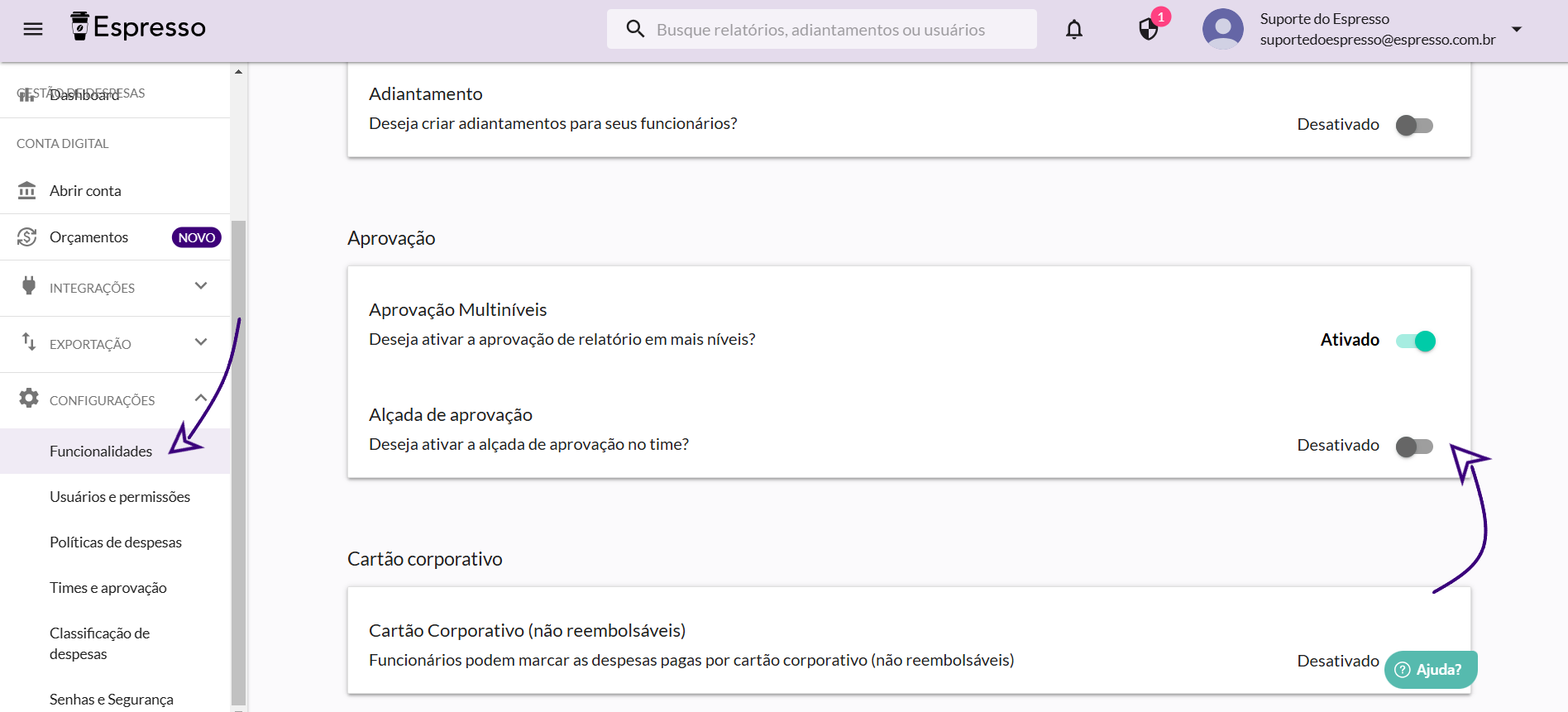Viewport: 1568px width, 712px height.
Task: Click the Espresso coffee cup logo
Action: tap(79, 26)
